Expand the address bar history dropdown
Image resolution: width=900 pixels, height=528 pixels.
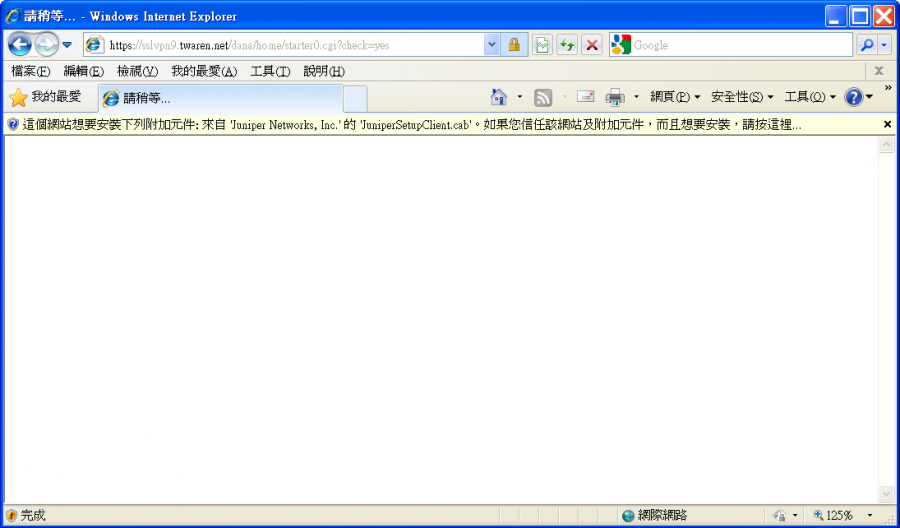491,45
